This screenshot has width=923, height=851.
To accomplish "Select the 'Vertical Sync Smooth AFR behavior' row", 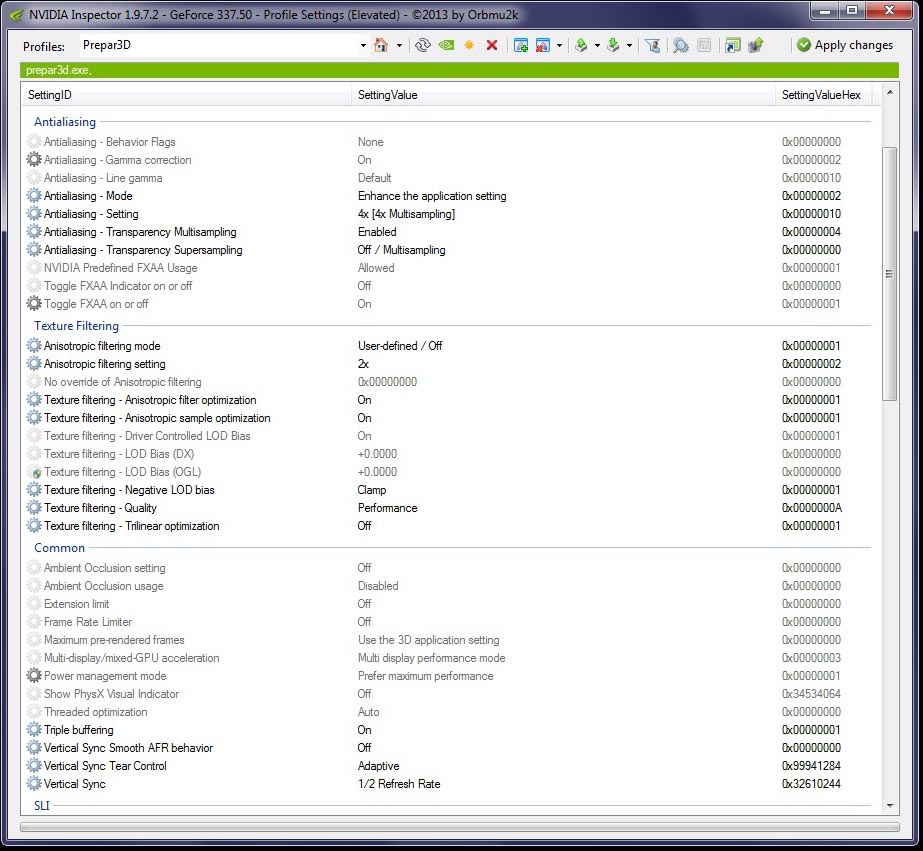I will [x=451, y=747].
